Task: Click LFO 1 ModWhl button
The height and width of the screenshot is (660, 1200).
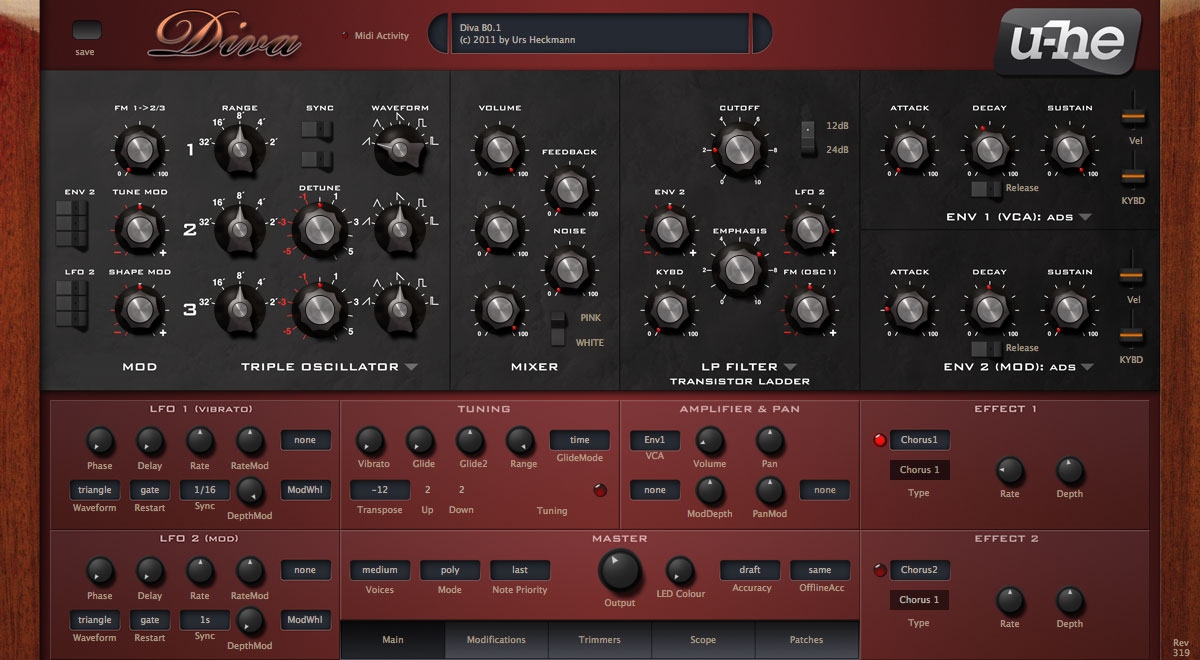Action: pos(305,490)
